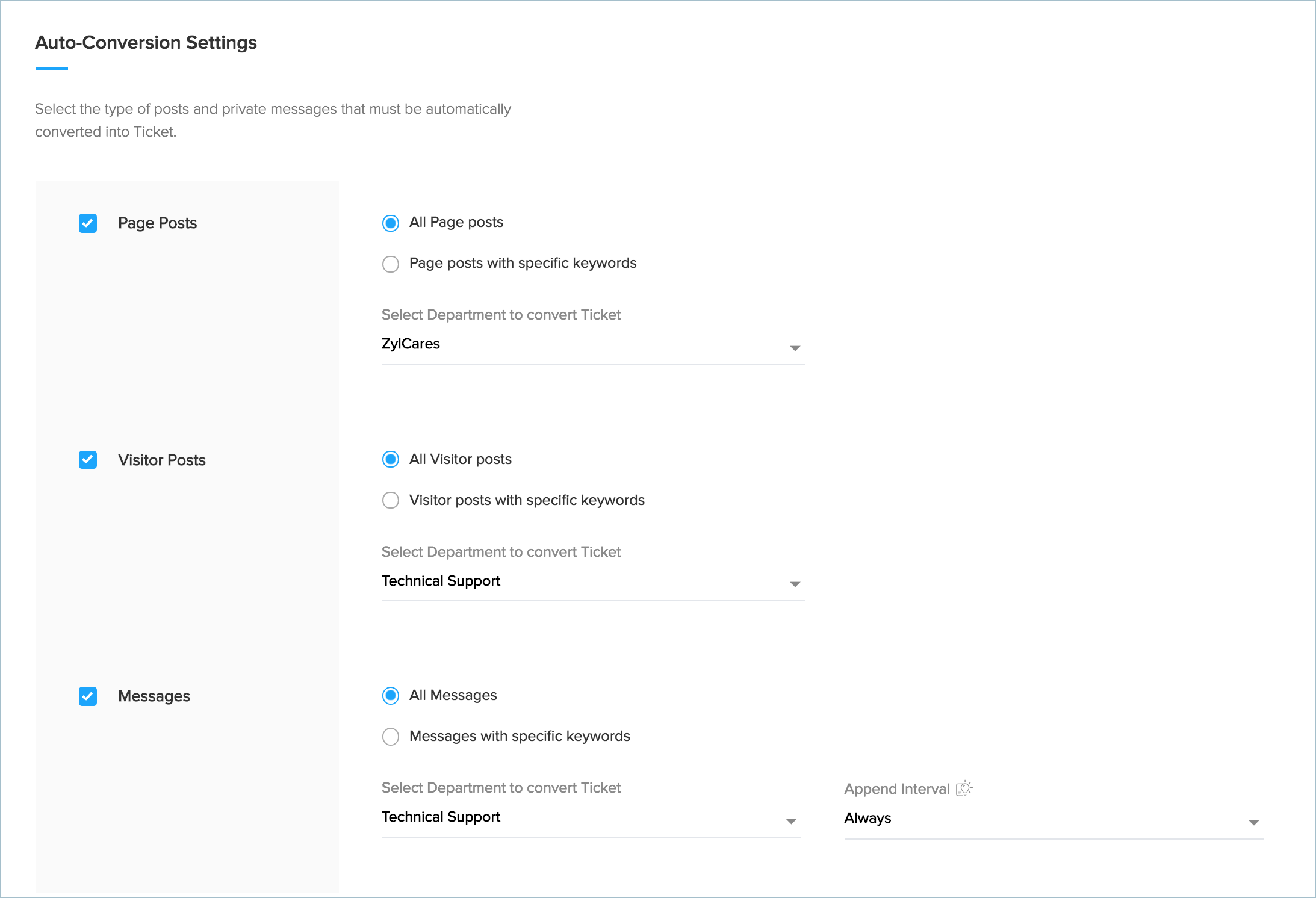The image size is (1316, 898).
Task: Disable the Messages checkbox
Action: pyautogui.click(x=88, y=696)
